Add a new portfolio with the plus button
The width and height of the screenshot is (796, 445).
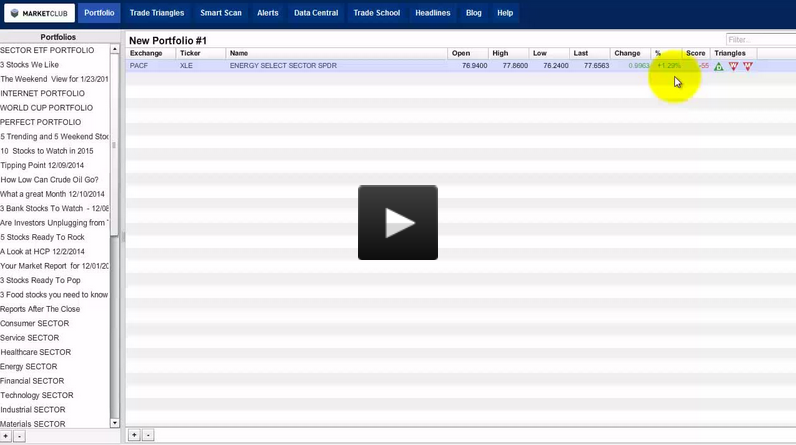click(x=5, y=436)
